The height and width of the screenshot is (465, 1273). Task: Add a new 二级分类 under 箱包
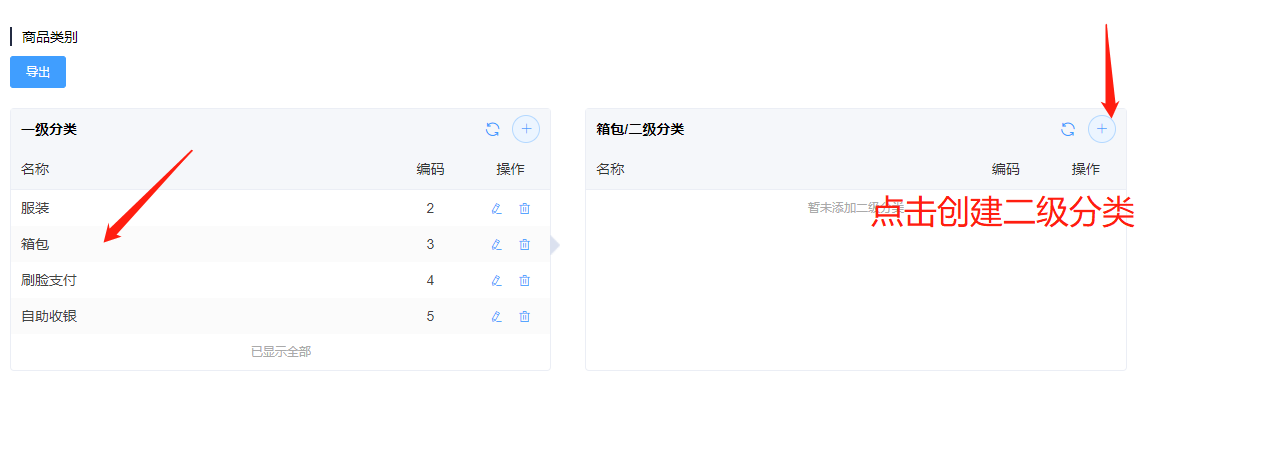(1102, 129)
